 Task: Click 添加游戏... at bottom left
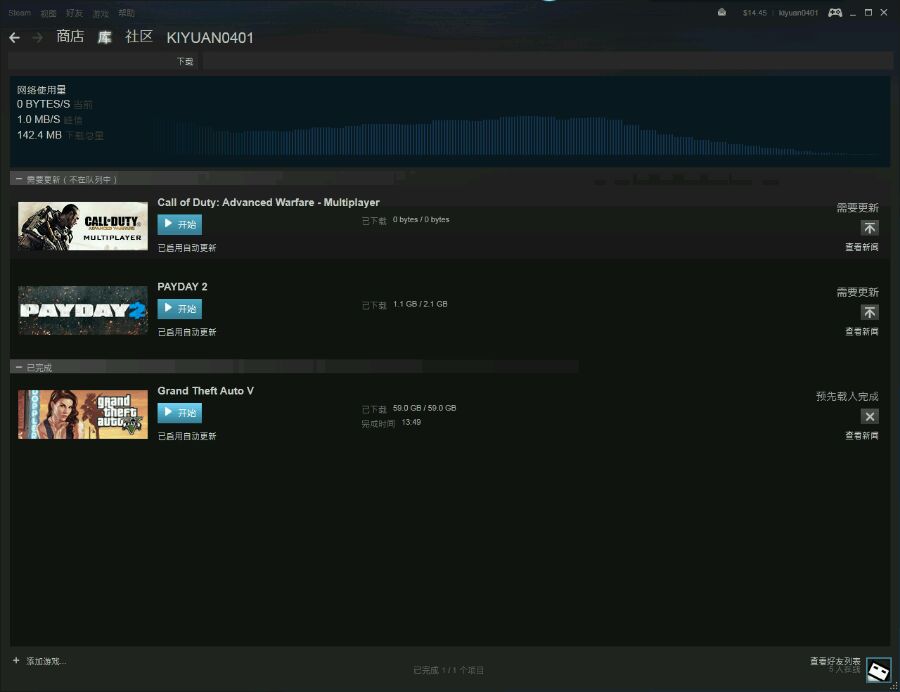(46, 661)
